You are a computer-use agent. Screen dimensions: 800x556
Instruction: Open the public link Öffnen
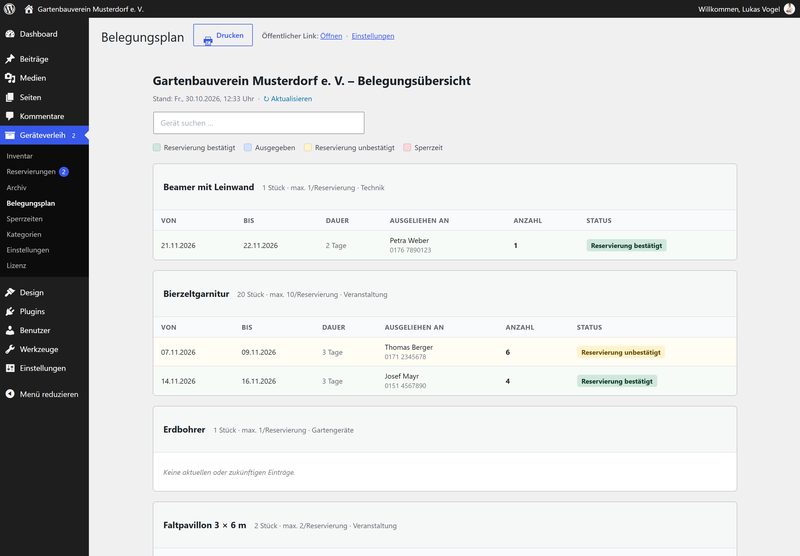[331, 36]
